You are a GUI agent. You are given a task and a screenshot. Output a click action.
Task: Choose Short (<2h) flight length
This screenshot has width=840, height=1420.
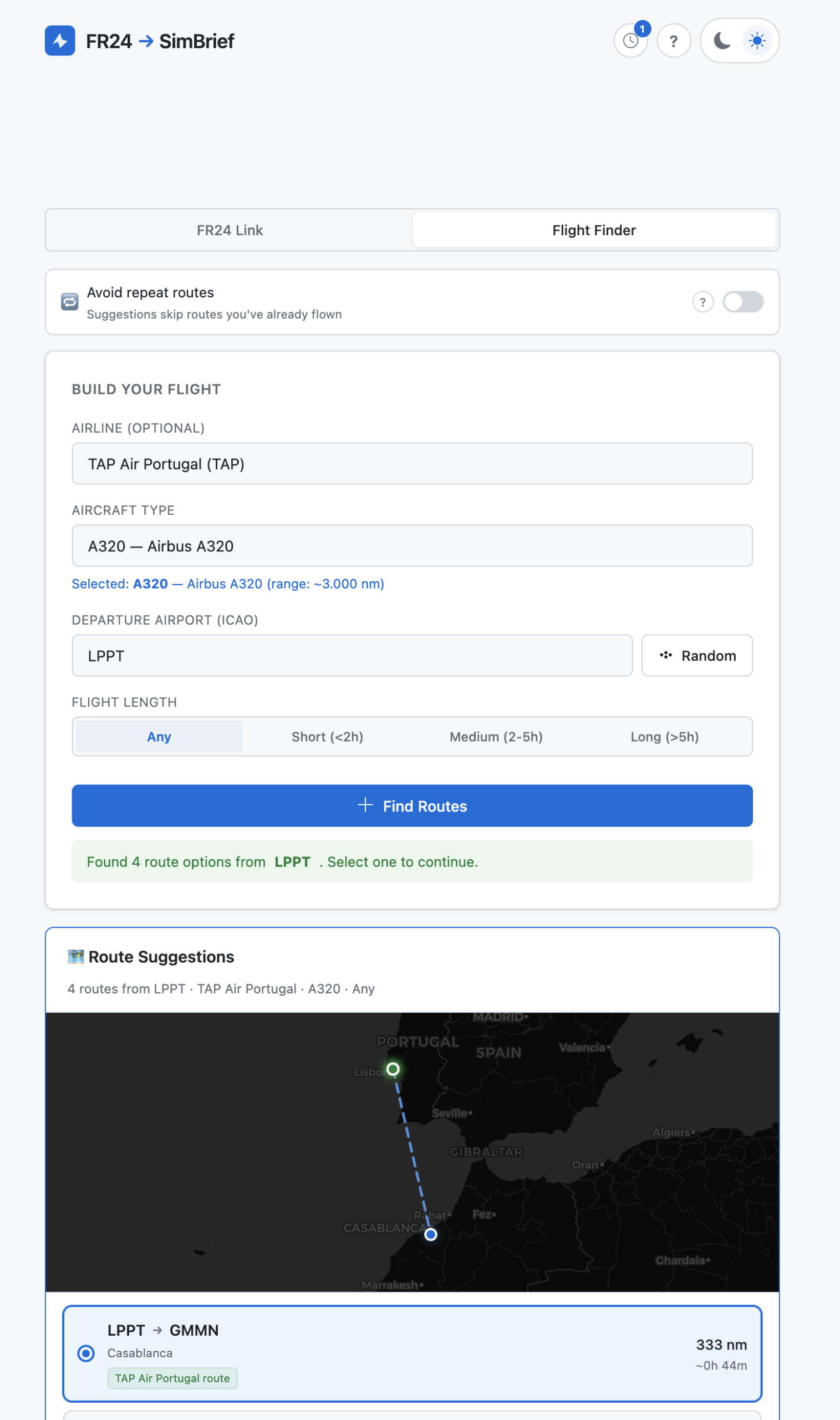327,737
